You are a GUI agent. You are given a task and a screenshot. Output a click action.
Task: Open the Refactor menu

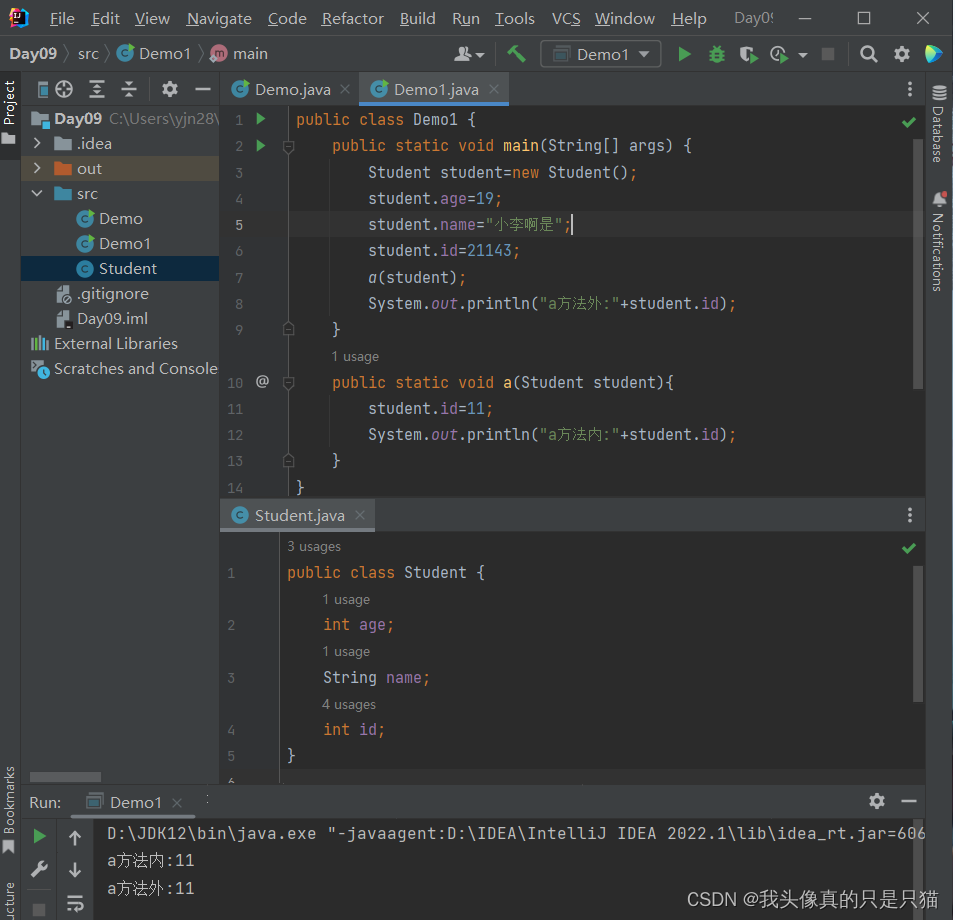353,19
